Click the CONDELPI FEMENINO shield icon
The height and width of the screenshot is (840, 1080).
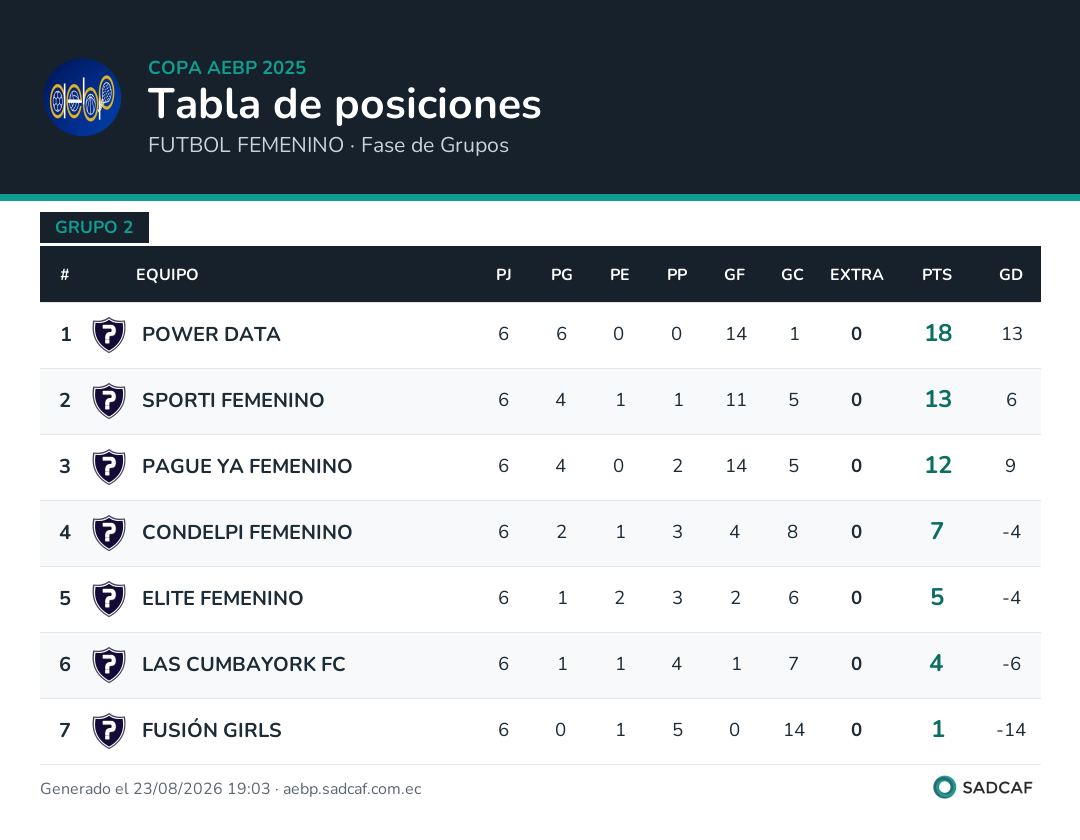[109, 533]
